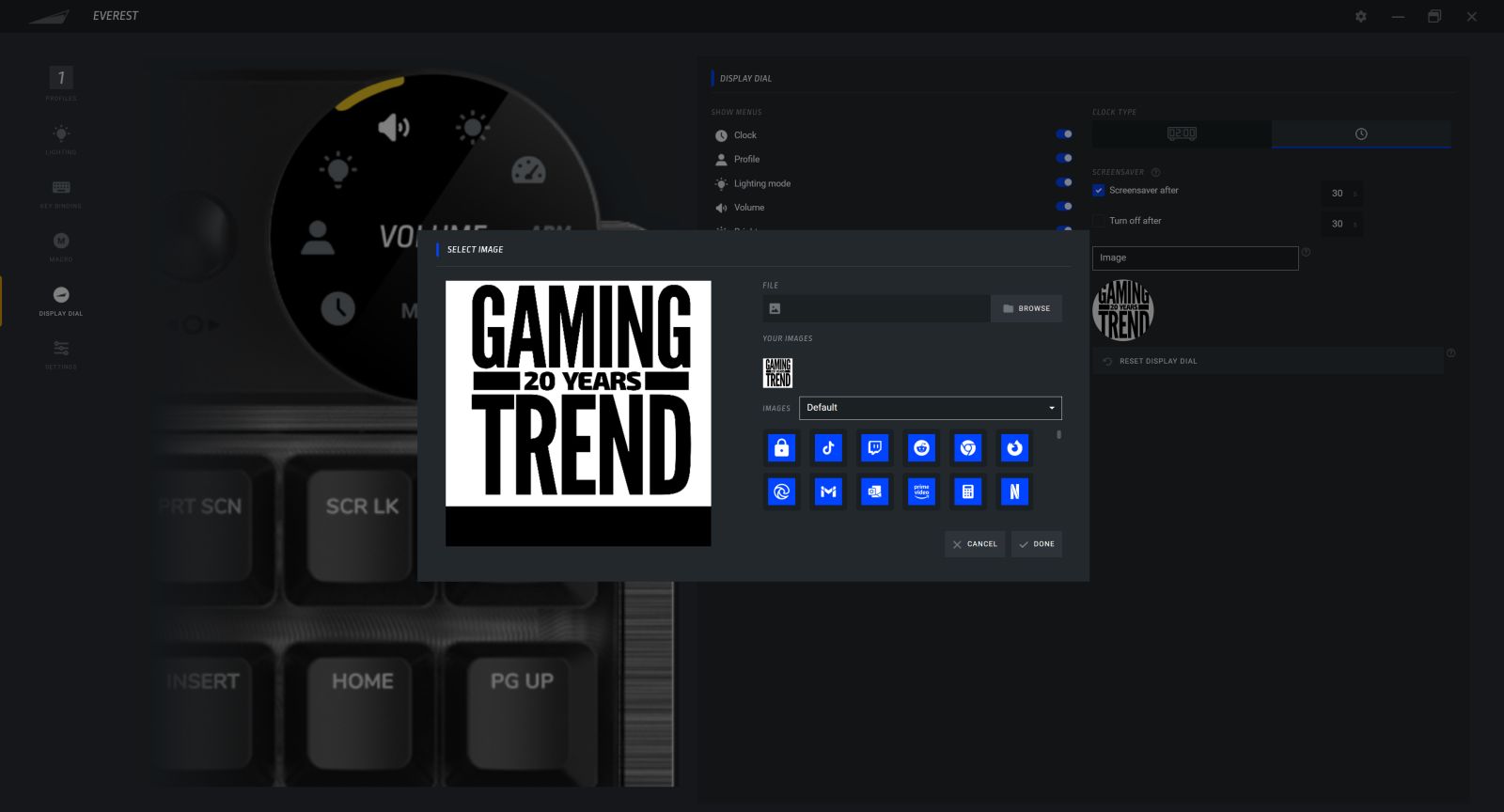The height and width of the screenshot is (812, 1504).
Task: Select Gaming Trend thumbnail under Your Images
Action: point(777,373)
